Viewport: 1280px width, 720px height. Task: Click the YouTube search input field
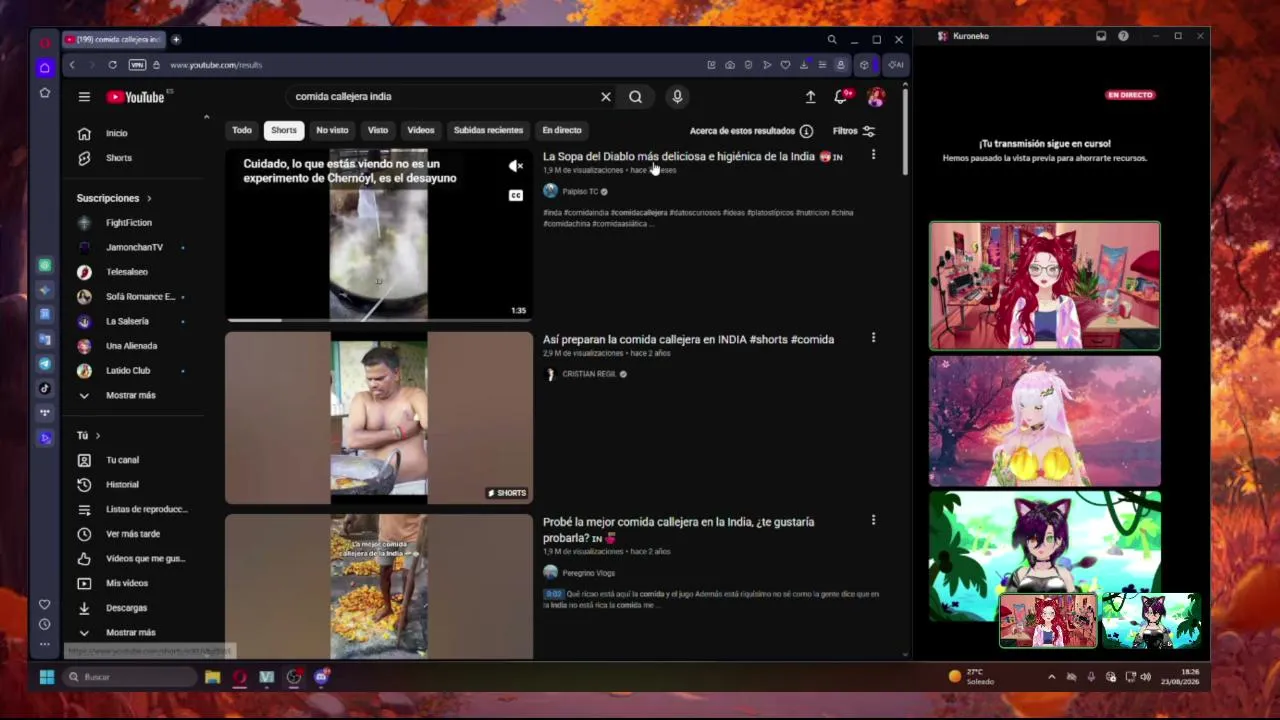point(440,97)
